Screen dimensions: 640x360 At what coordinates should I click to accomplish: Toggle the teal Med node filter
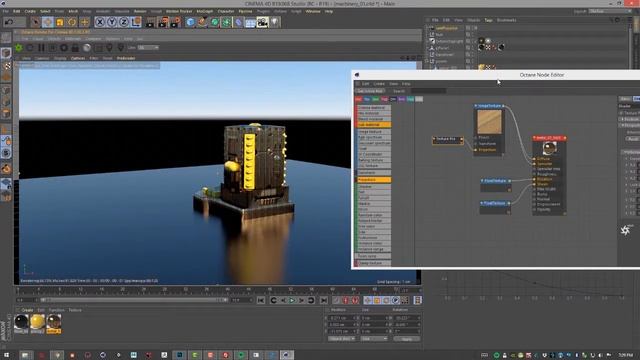point(410,99)
